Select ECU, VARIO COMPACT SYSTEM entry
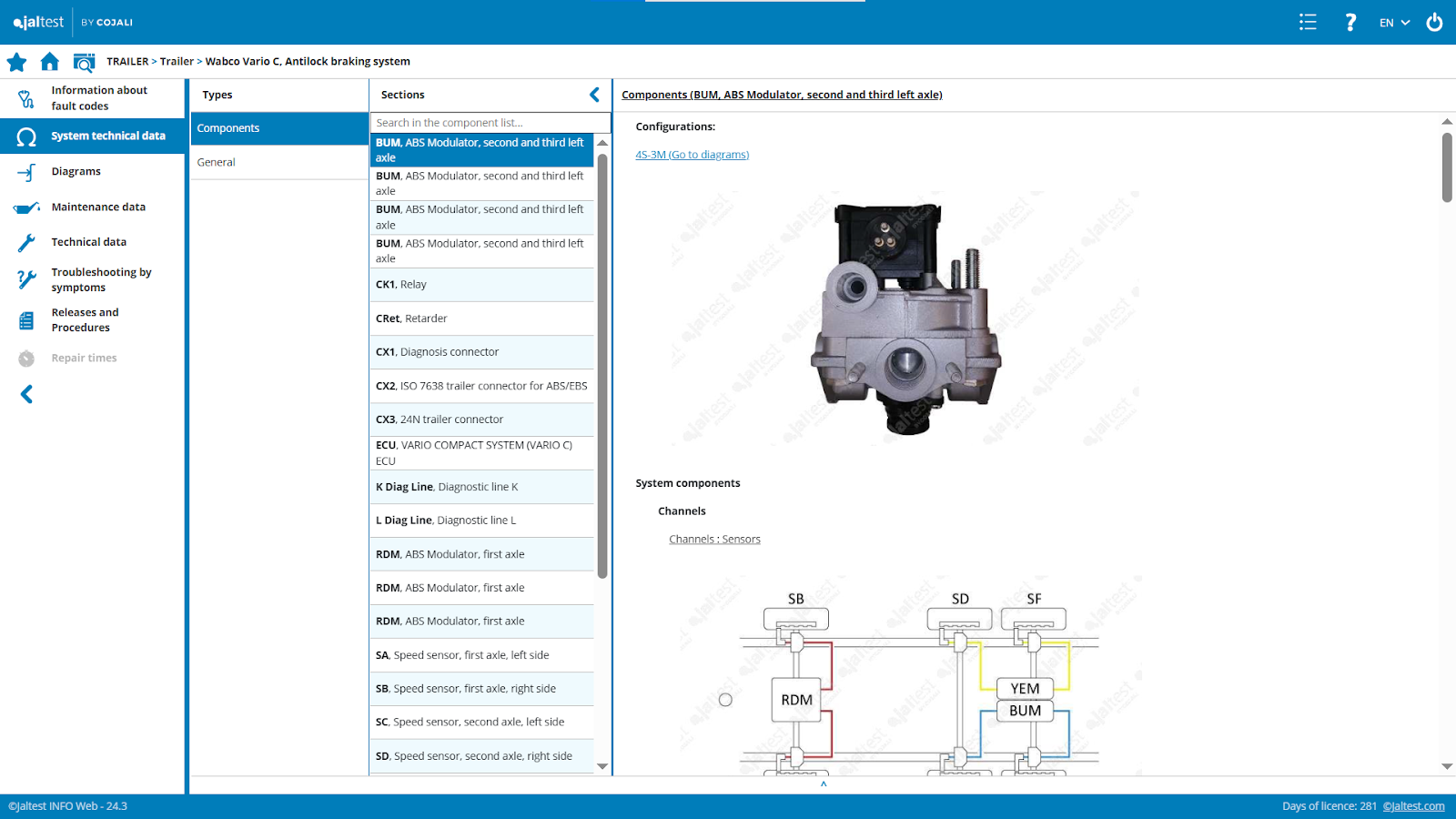The width and height of the screenshot is (1456, 819). click(481, 453)
